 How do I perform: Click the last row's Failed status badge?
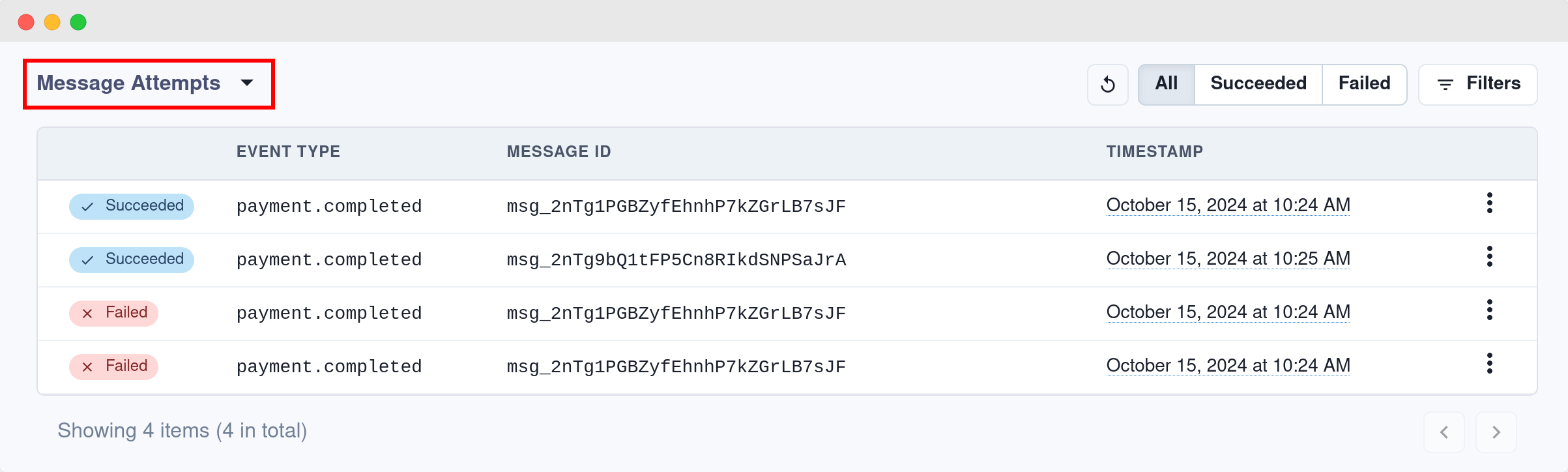(x=113, y=366)
